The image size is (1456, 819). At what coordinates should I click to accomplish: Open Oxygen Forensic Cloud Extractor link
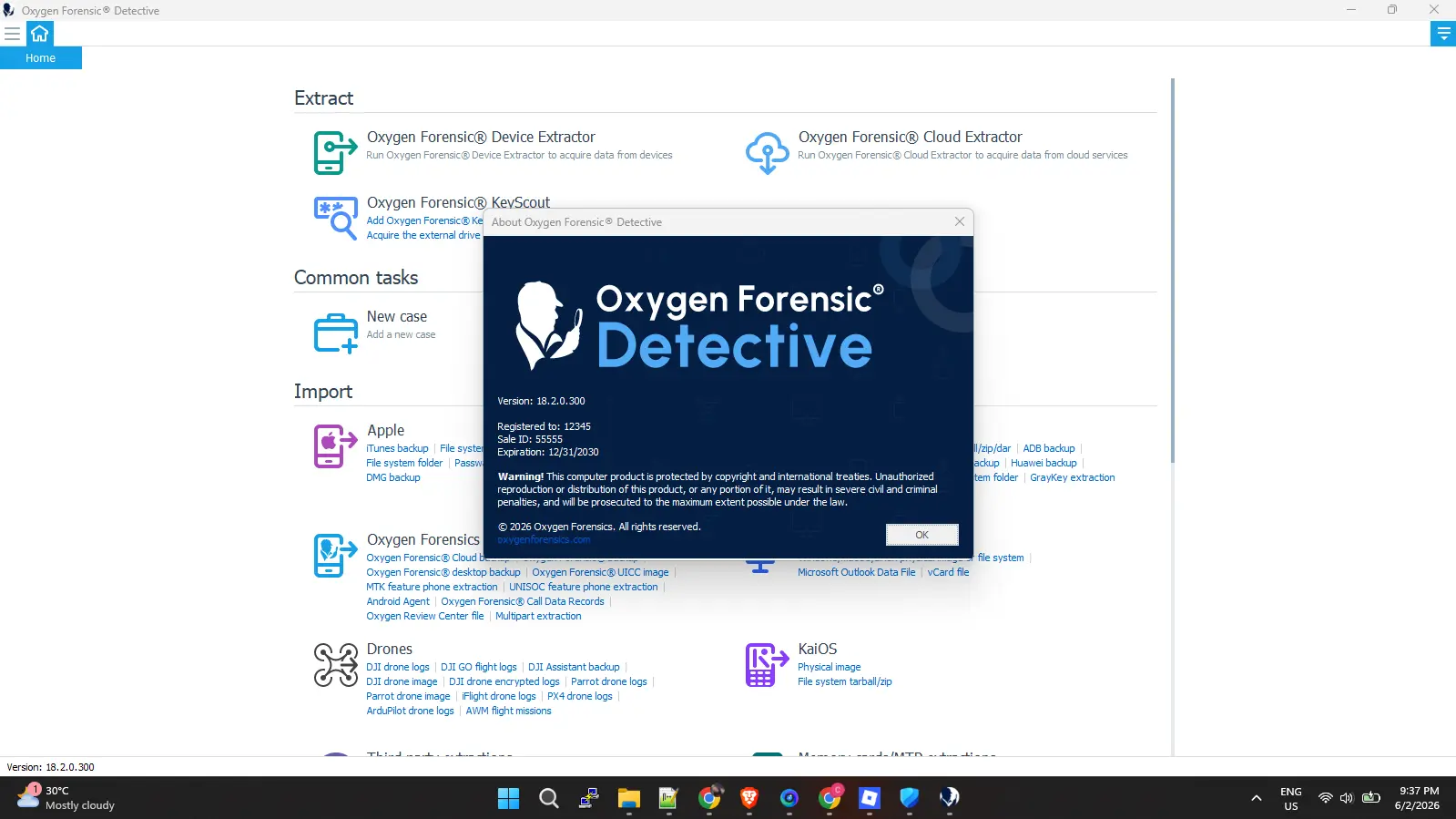point(910,137)
